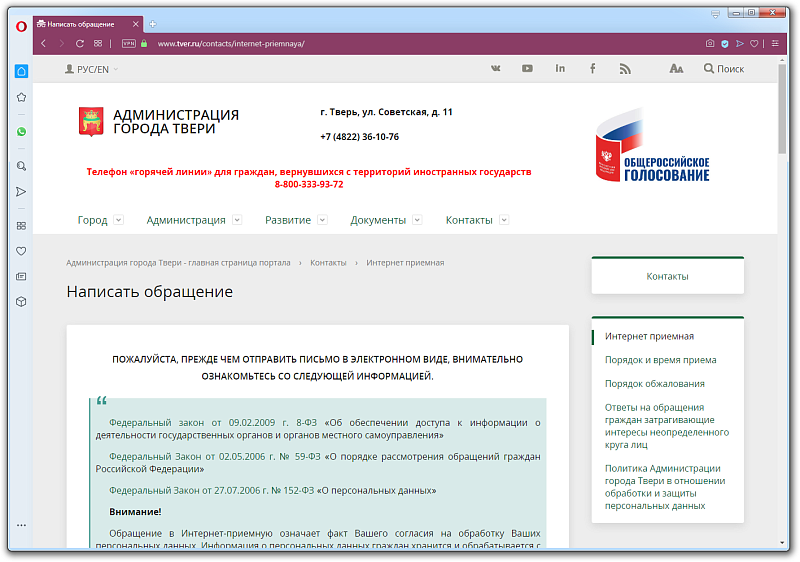Open the Home icon in Opera sidebar
The image size is (800, 562).
(21, 71)
